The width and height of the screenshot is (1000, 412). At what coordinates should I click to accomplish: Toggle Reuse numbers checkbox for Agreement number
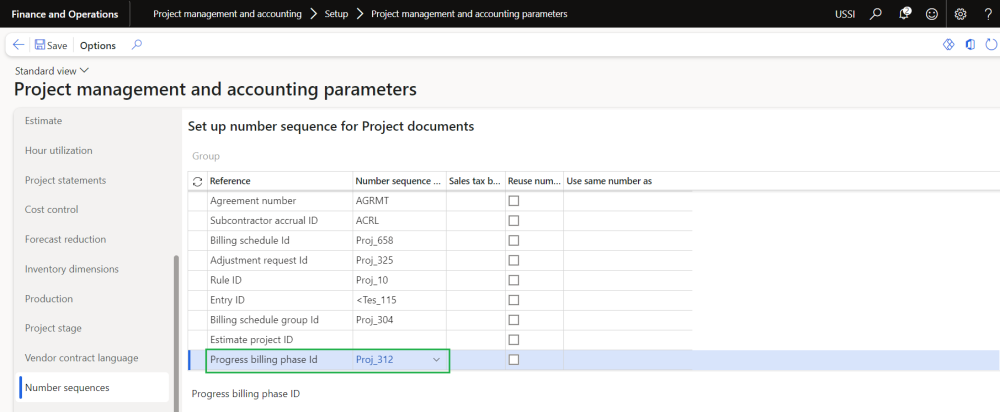[x=514, y=201]
